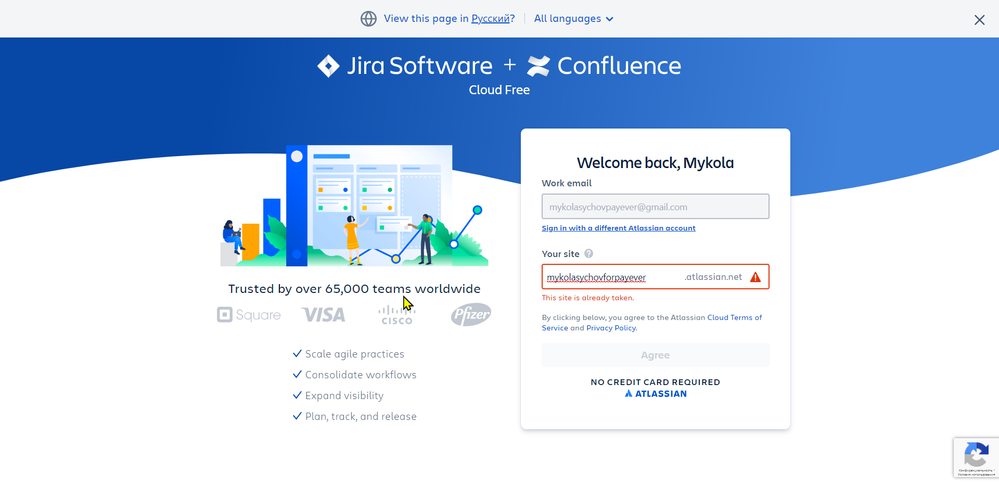
Task: Click the Confluence logo icon
Action: coord(538,66)
